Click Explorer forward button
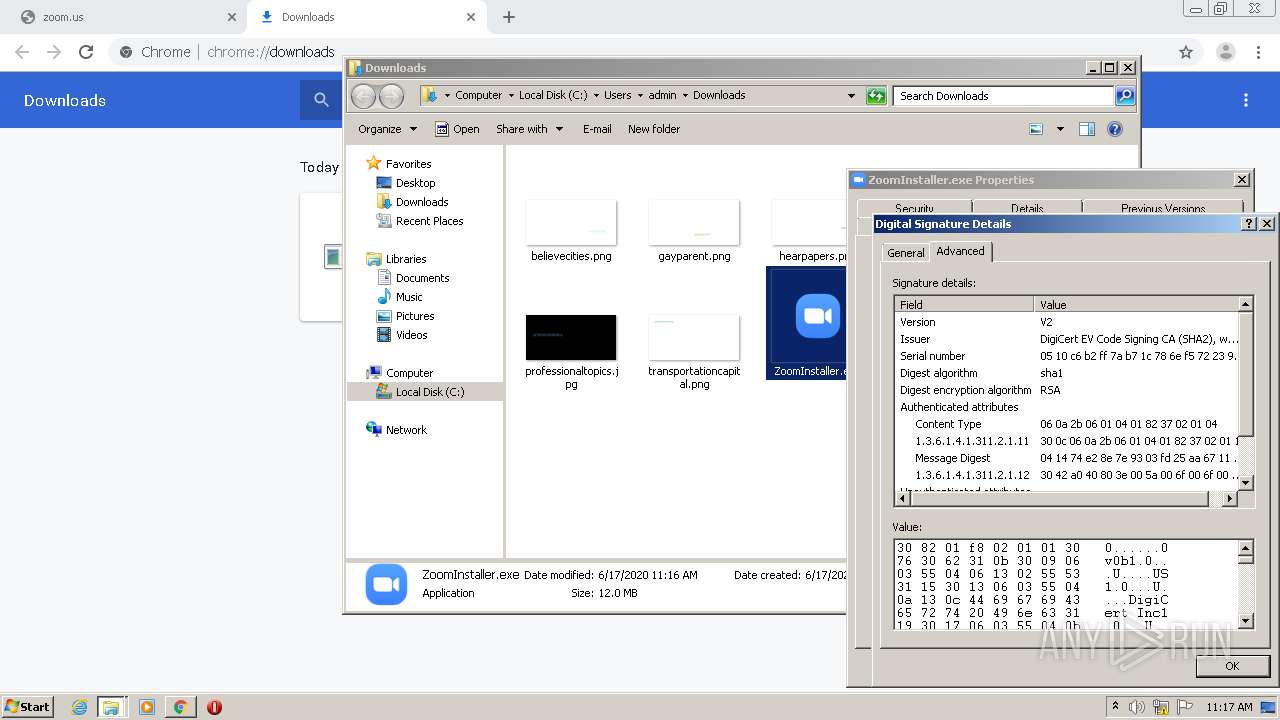 tap(391, 96)
